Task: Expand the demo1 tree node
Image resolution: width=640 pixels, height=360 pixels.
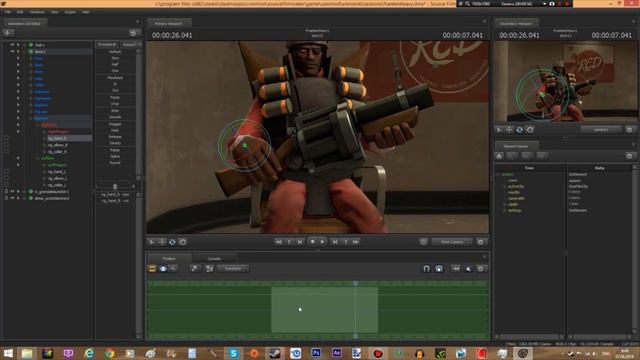Action: 18,51
